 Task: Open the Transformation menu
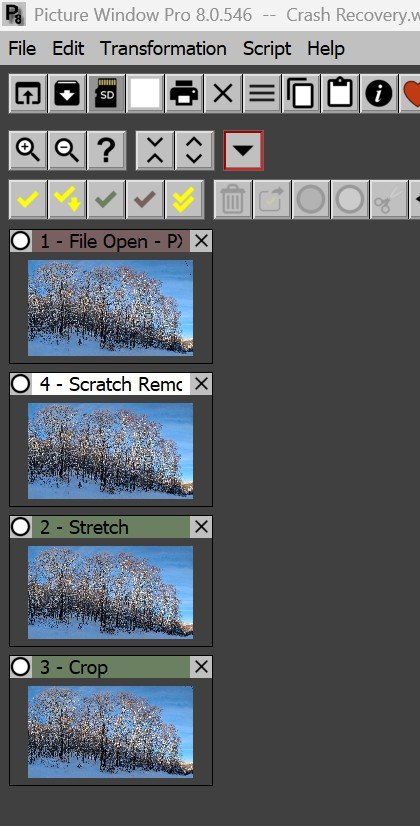coord(163,48)
